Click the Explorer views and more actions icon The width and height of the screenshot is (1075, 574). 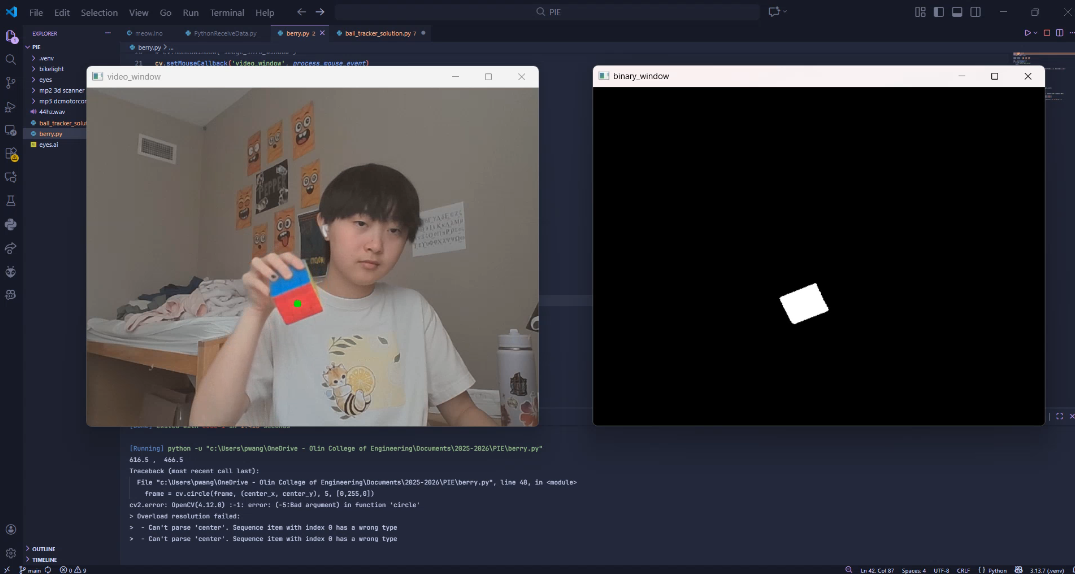click(x=108, y=33)
